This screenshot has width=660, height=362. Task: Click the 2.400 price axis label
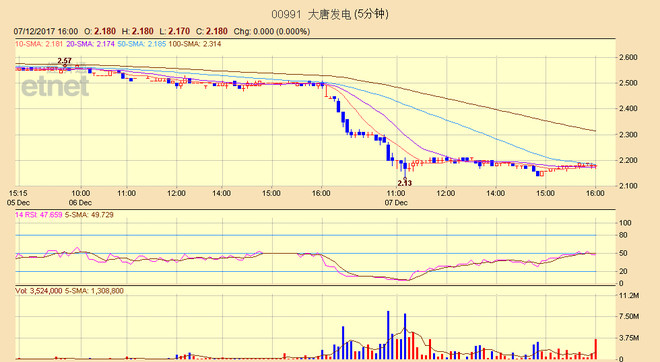628,109
